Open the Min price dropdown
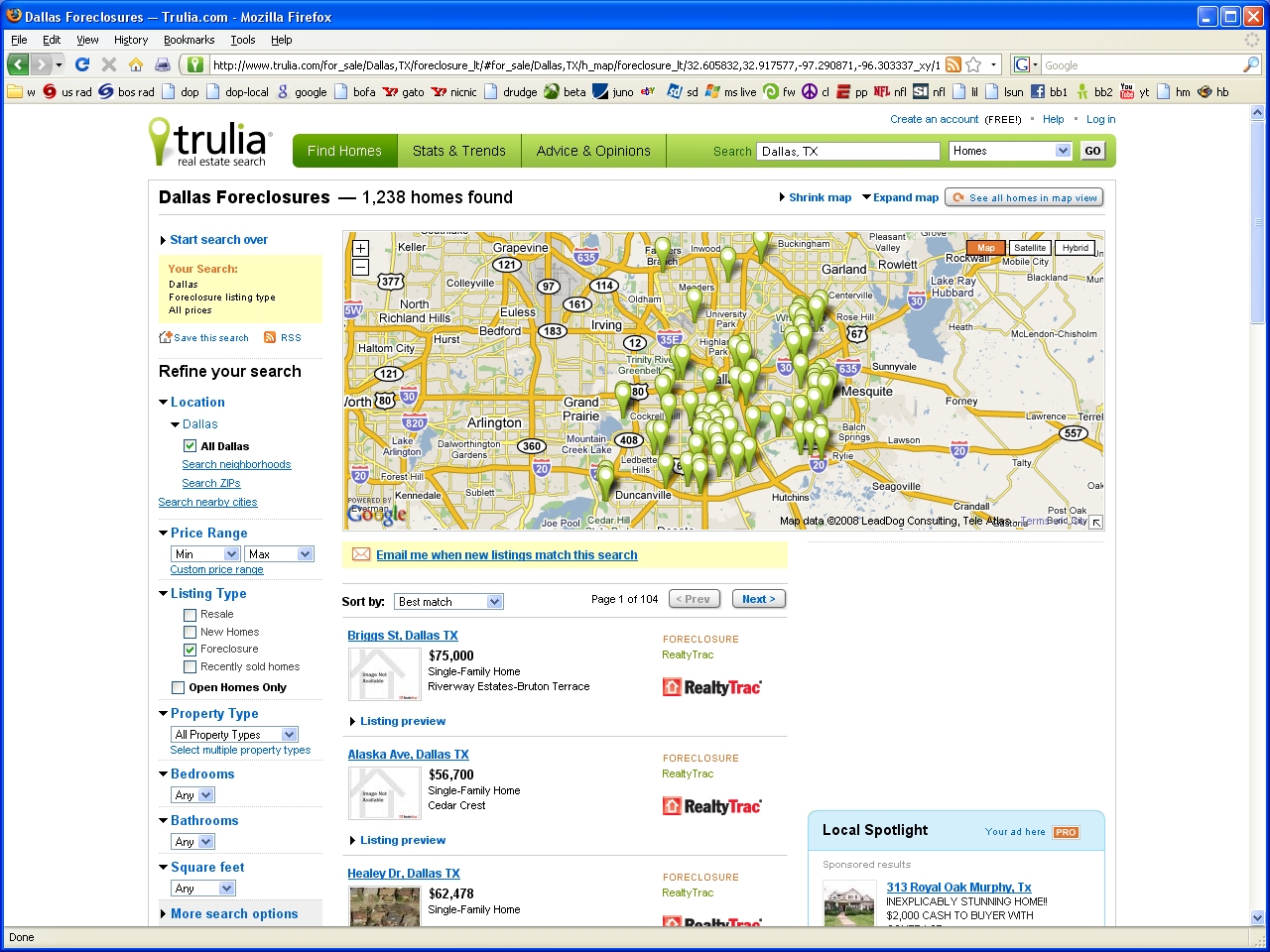1270x952 pixels. (205, 554)
